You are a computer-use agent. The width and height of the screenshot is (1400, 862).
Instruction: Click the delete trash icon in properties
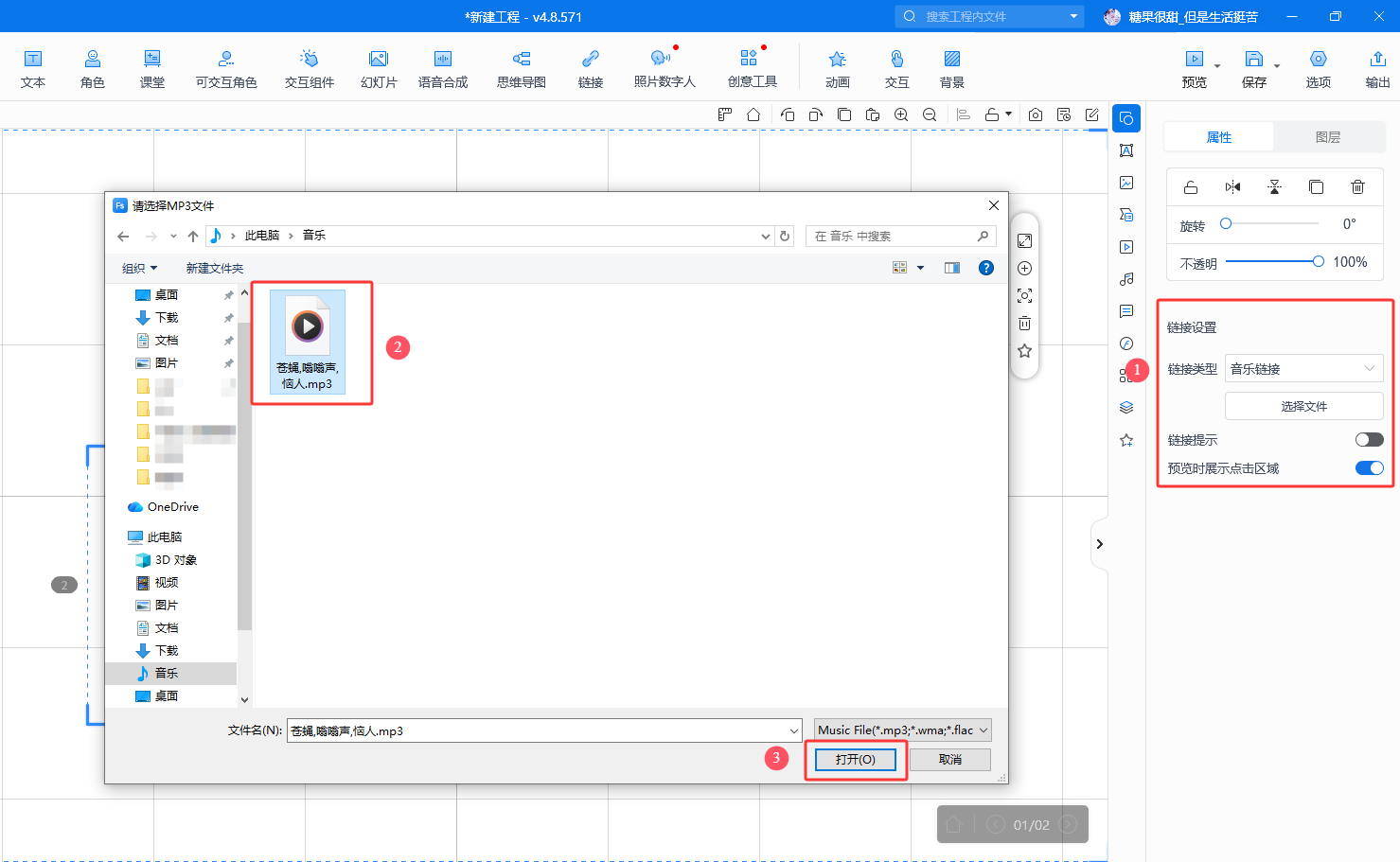[1357, 186]
